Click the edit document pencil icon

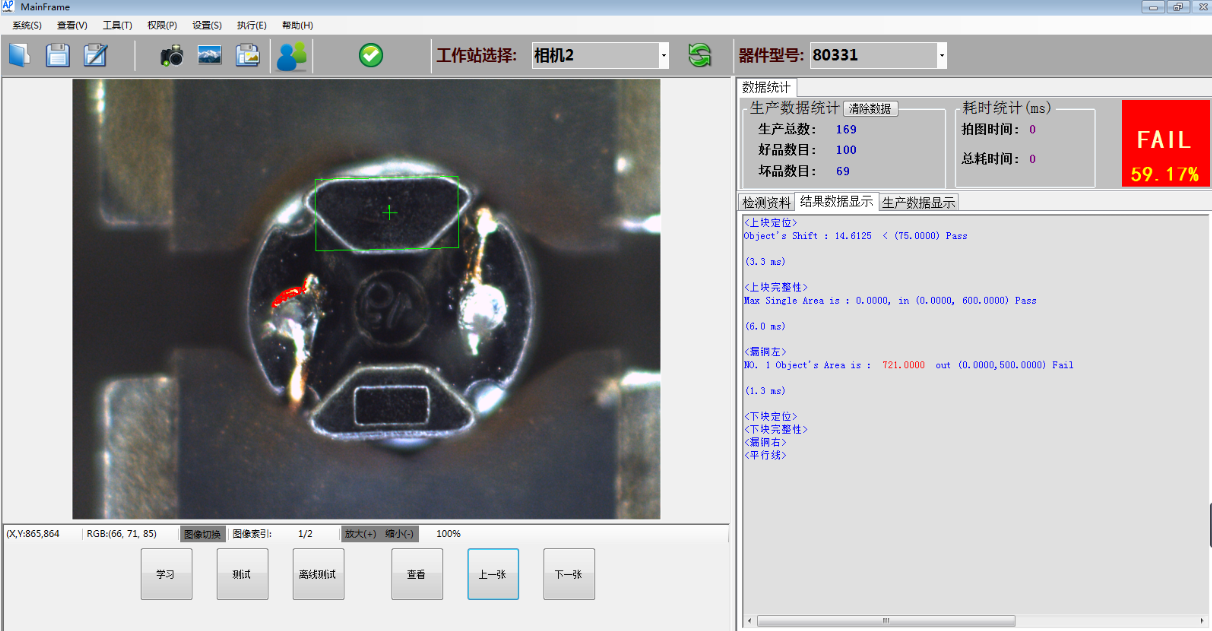point(96,56)
